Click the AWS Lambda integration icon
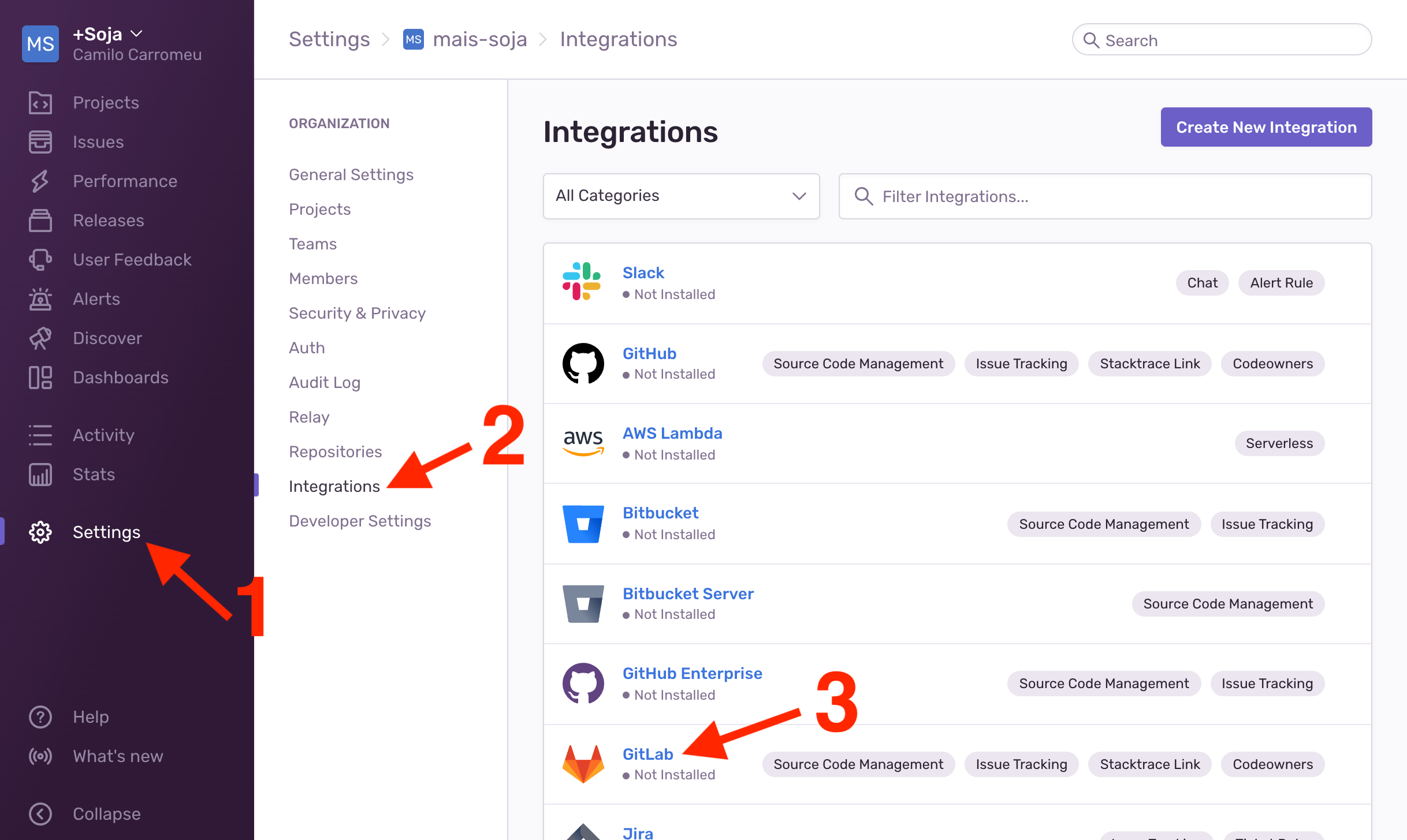The height and width of the screenshot is (840, 1407). pos(582,442)
